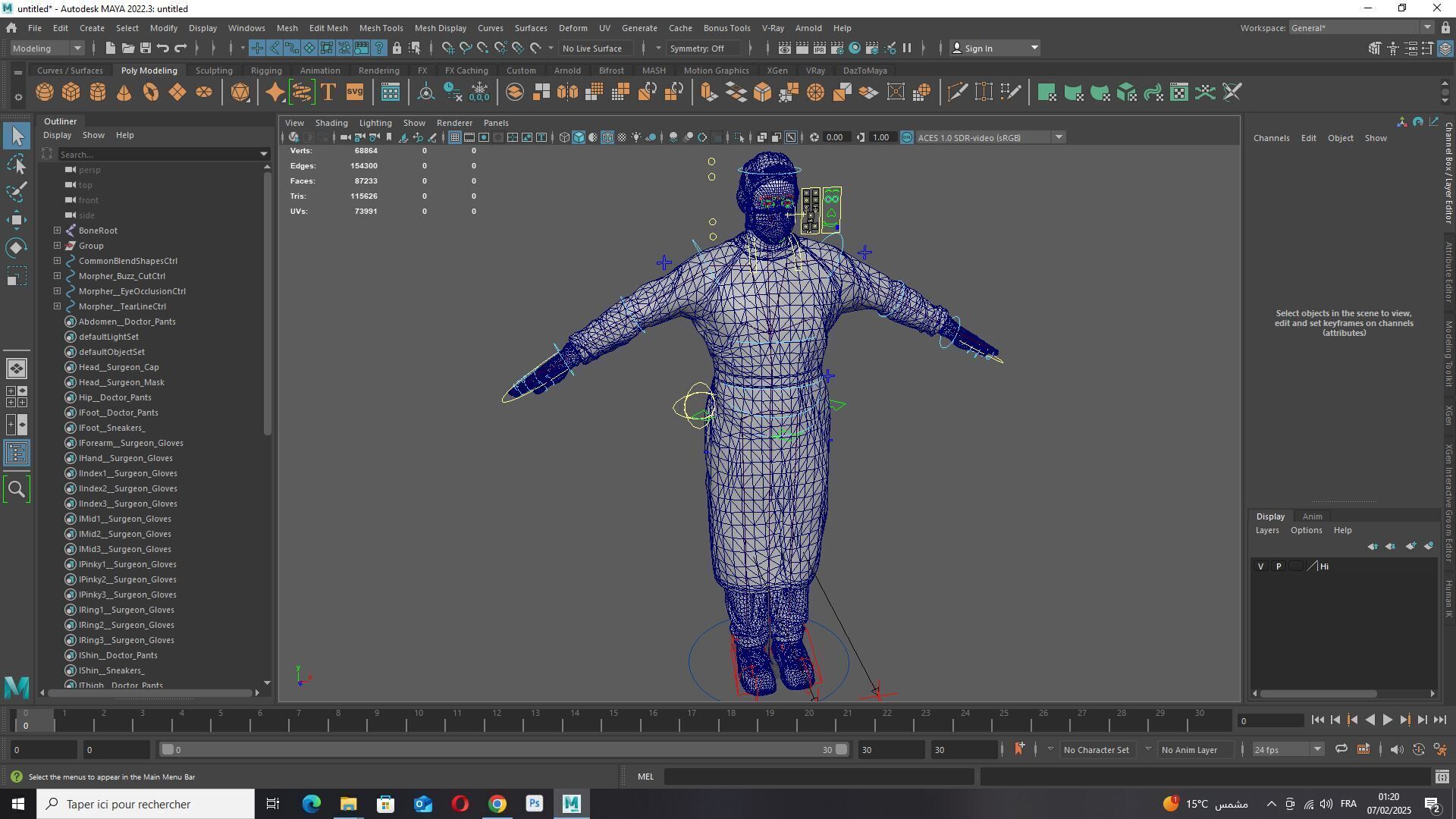This screenshot has width=1456, height=819.
Task: Open the Sign In dropdown
Action: (x=995, y=48)
